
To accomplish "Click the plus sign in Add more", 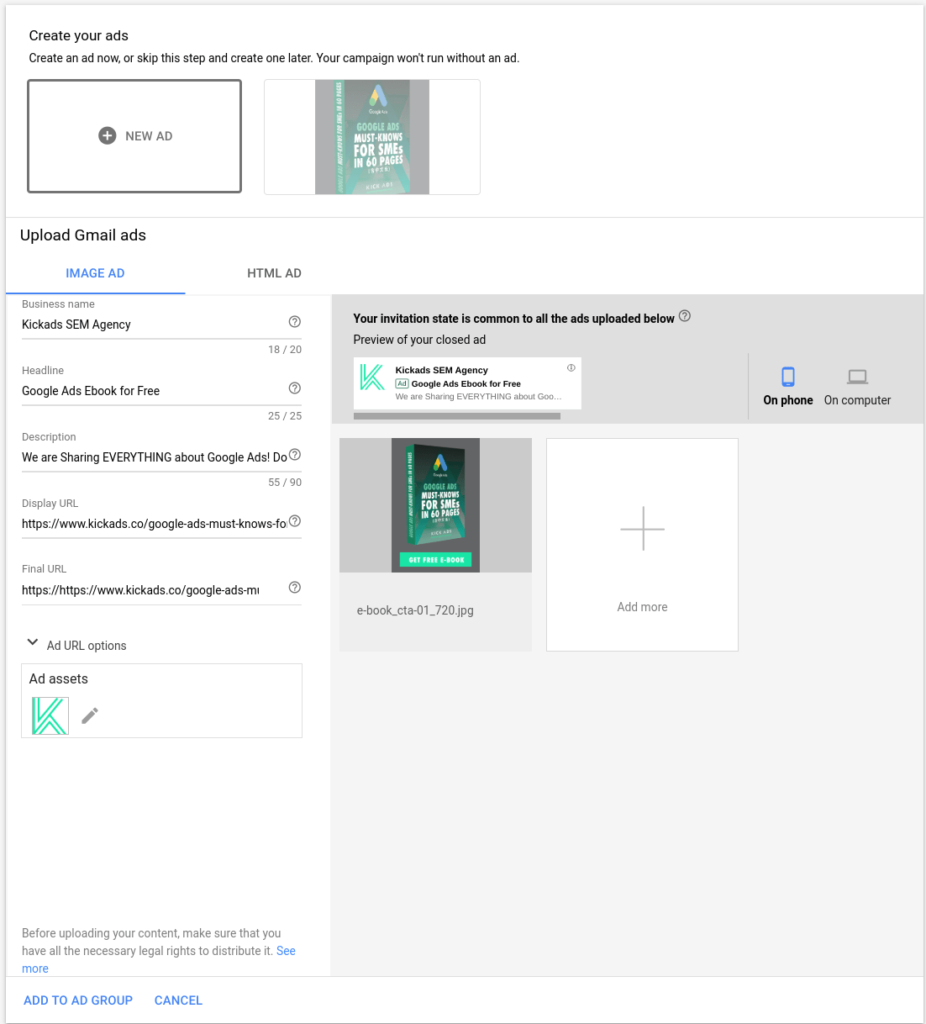I will click(643, 528).
